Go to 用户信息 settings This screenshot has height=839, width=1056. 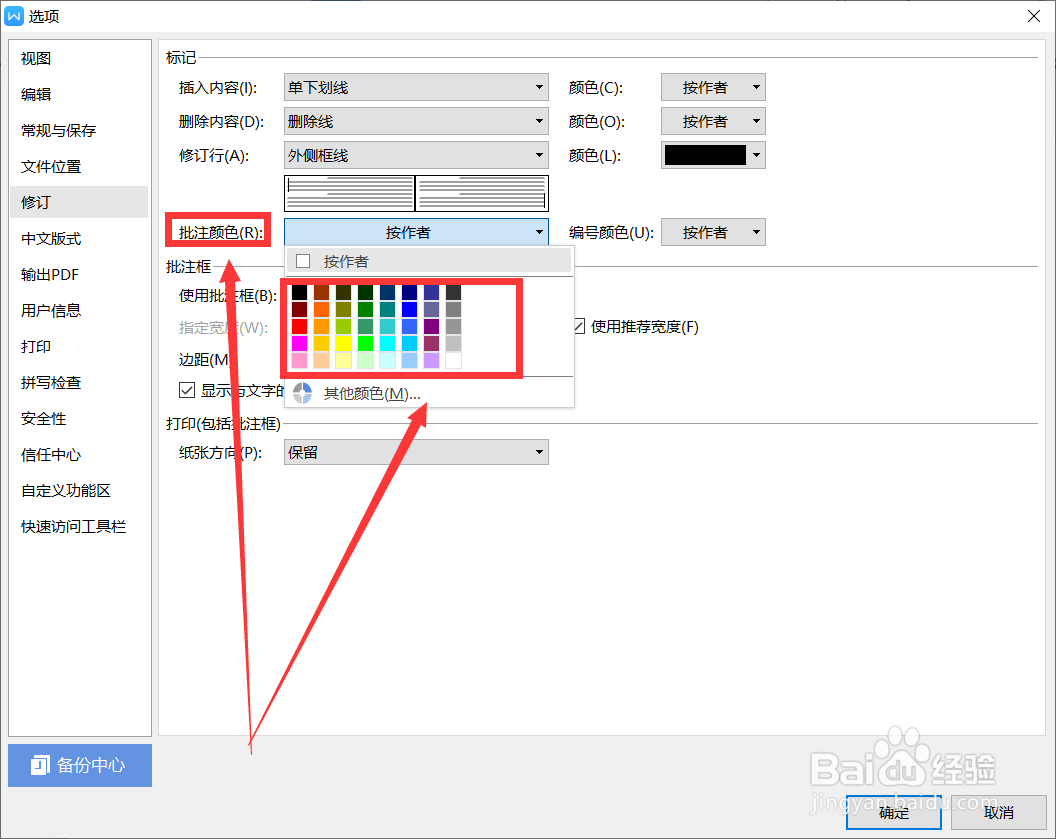coord(79,310)
